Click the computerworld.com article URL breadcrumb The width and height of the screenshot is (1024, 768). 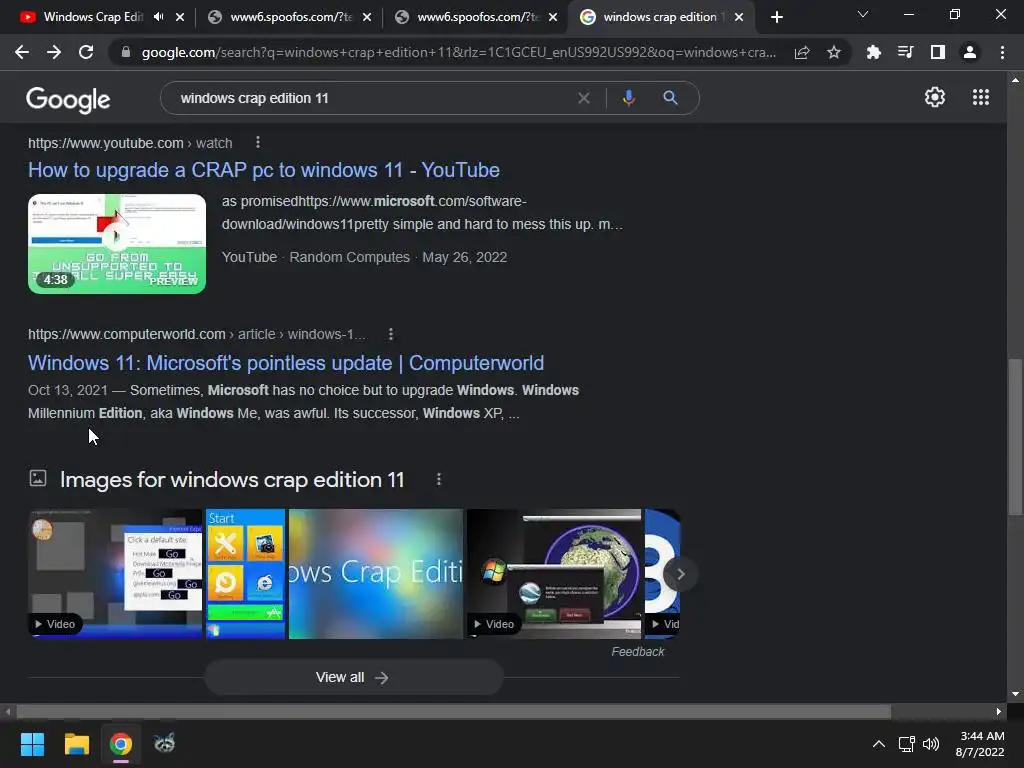pyautogui.click(x=197, y=334)
